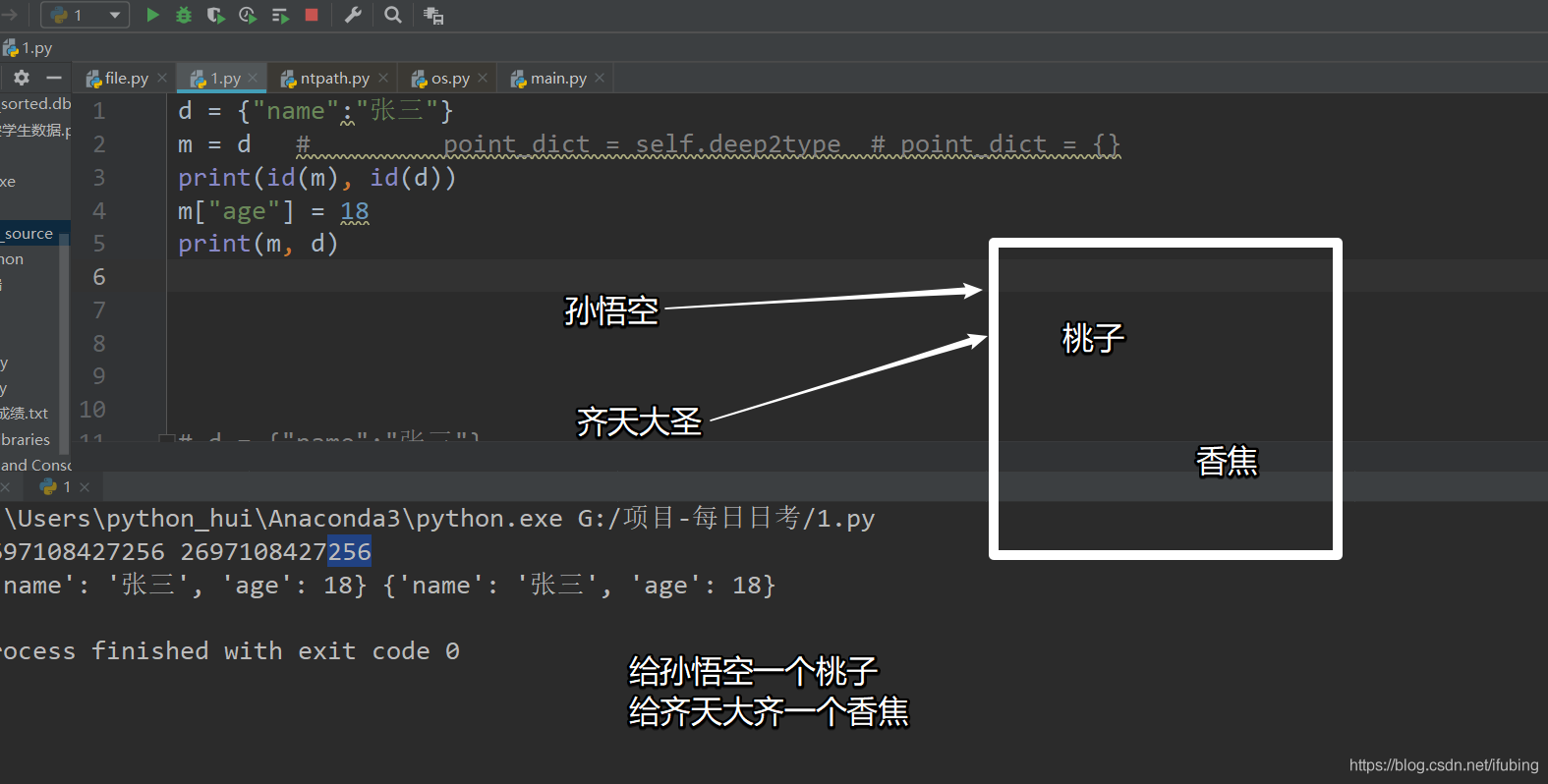Close the file.py tab
1548x784 pixels.
[x=162, y=78]
